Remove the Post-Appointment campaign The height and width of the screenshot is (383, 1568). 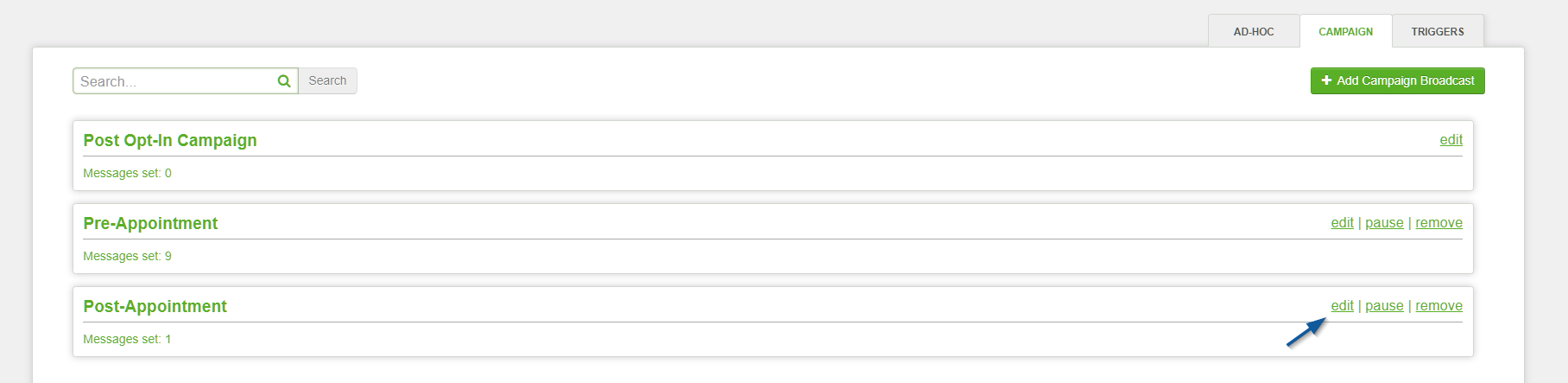[1438, 306]
